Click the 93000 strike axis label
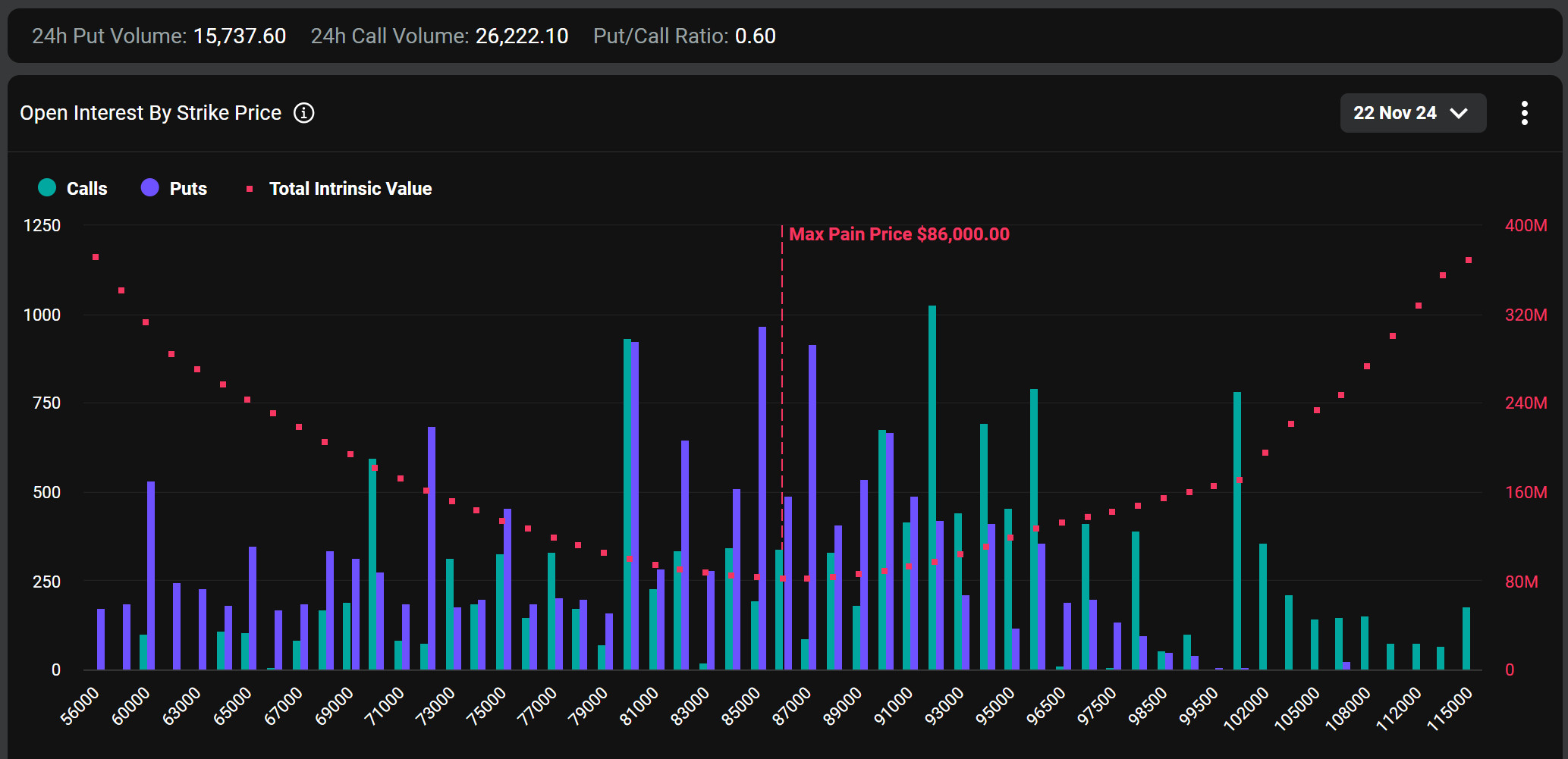 click(x=944, y=705)
